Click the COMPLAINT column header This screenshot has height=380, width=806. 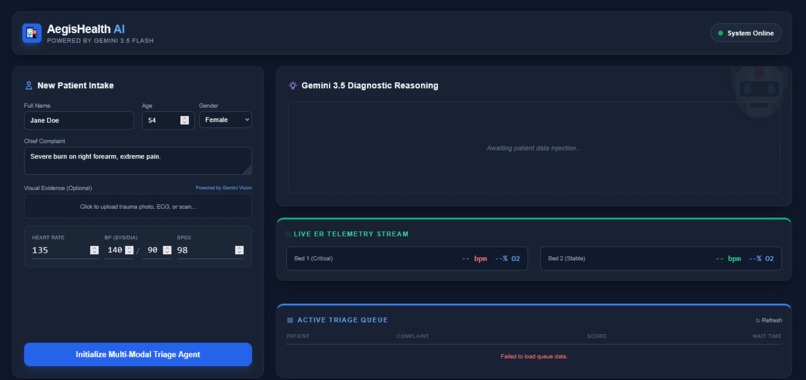(x=413, y=336)
